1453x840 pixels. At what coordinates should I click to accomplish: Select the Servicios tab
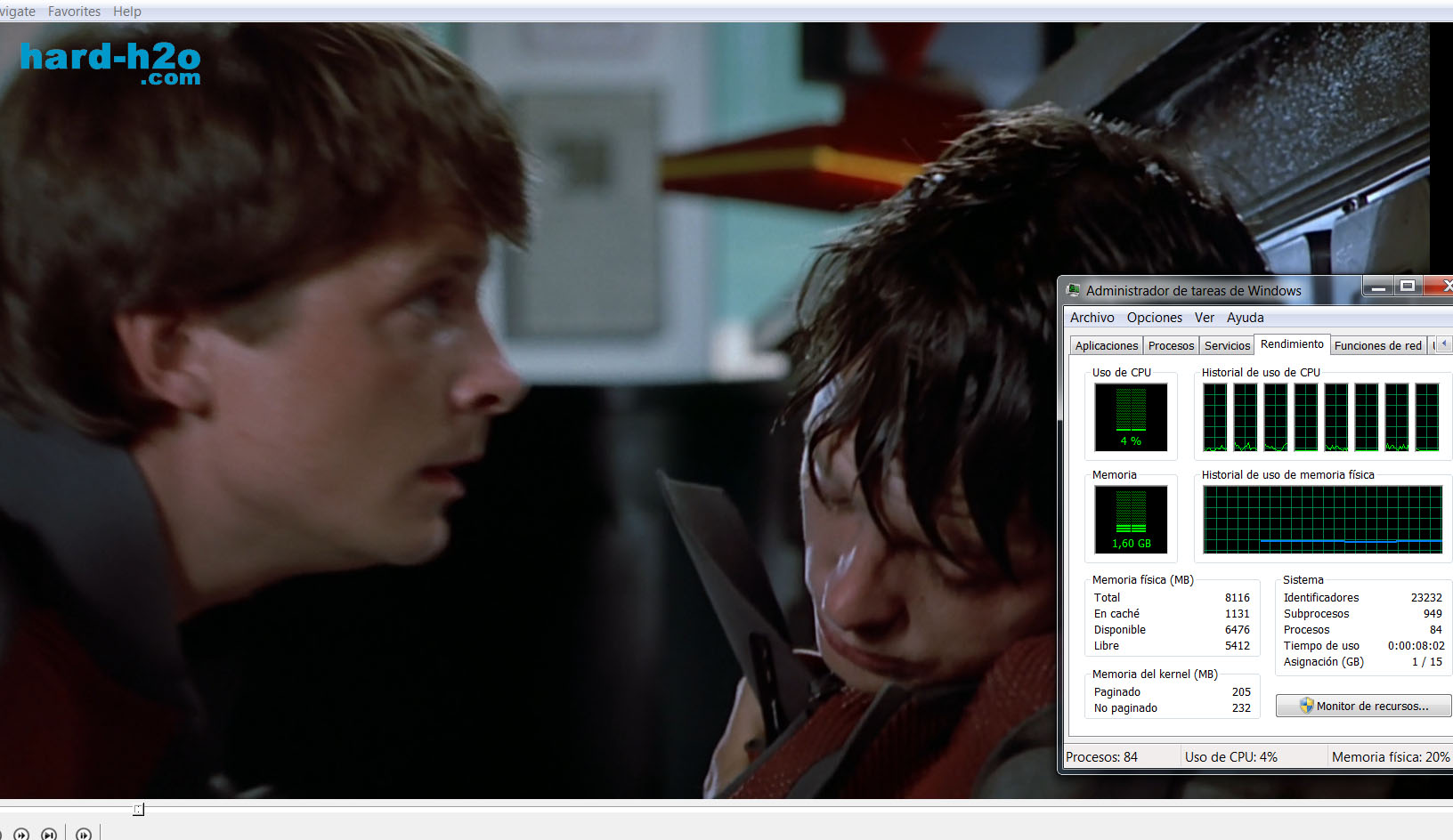click(1227, 346)
